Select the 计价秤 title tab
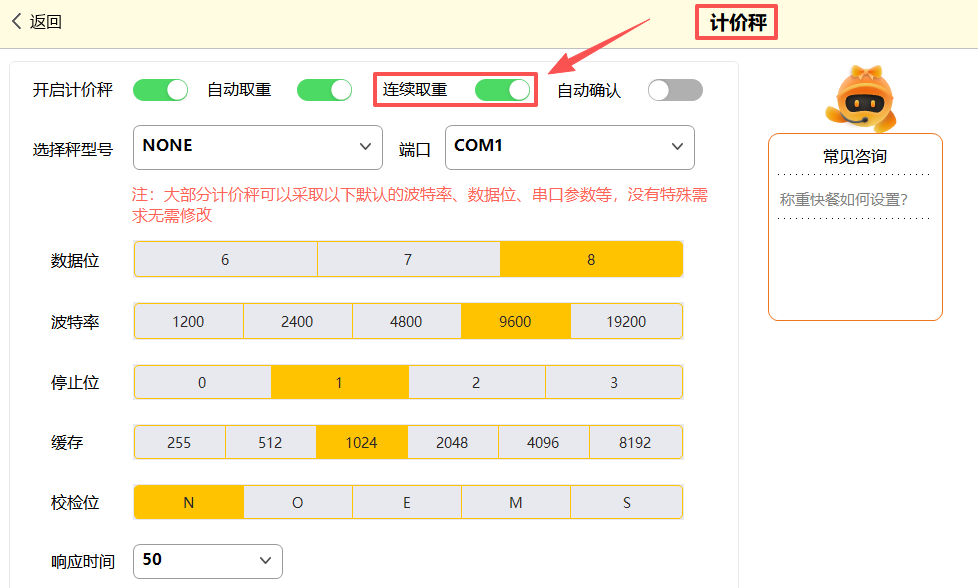Screen dimensions: 978x588 (x=737, y=23)
